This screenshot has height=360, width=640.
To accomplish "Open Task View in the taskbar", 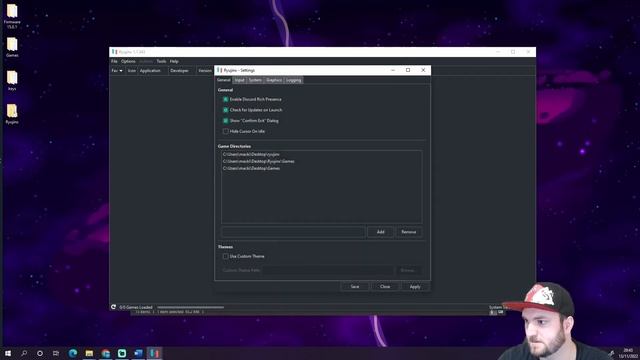I will (x=56, y=353).
